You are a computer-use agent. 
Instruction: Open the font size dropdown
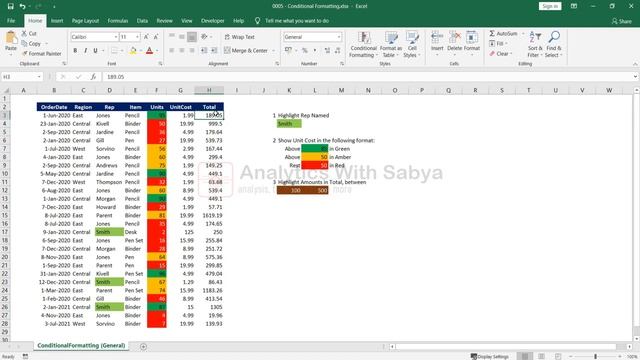pos(138,37)
